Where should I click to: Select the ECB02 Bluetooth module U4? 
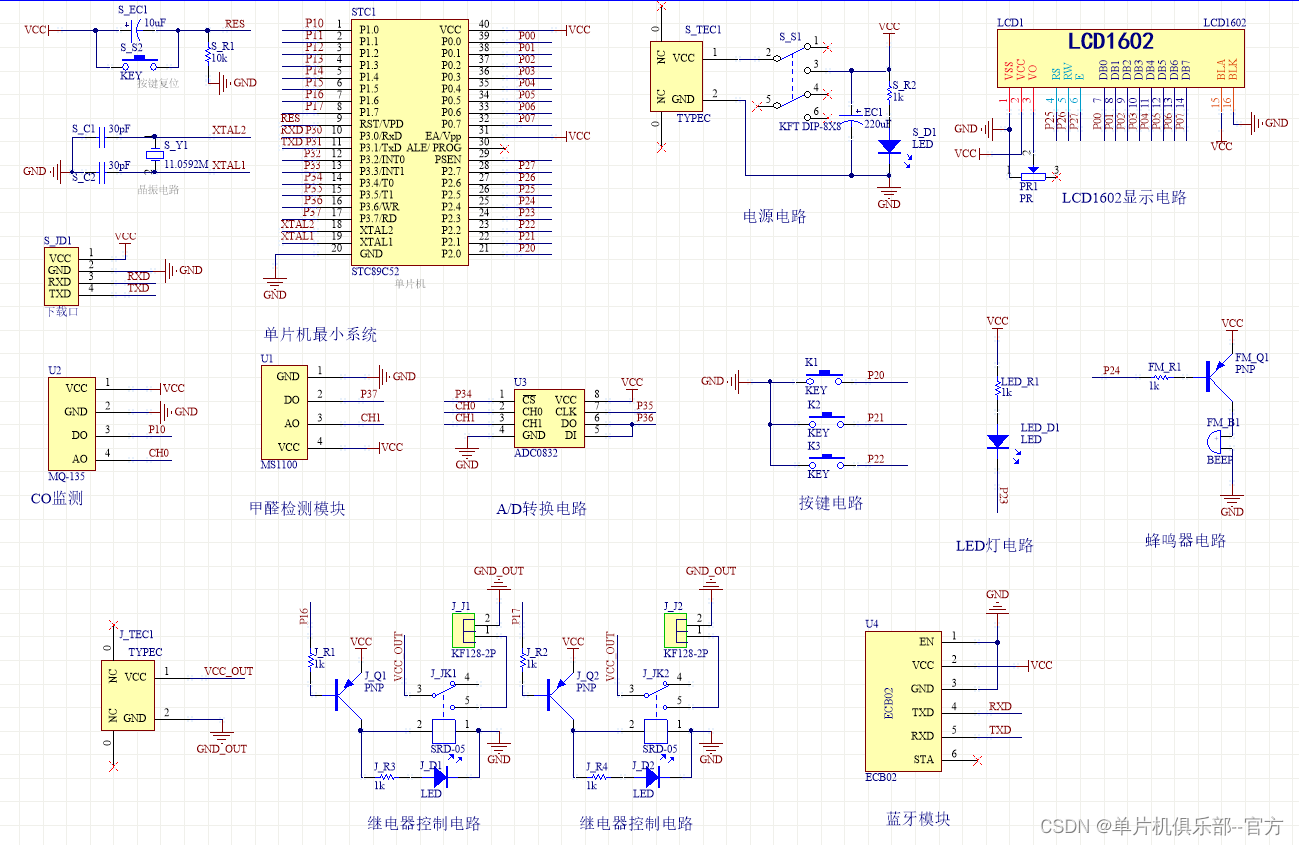(x=902, y=699)
